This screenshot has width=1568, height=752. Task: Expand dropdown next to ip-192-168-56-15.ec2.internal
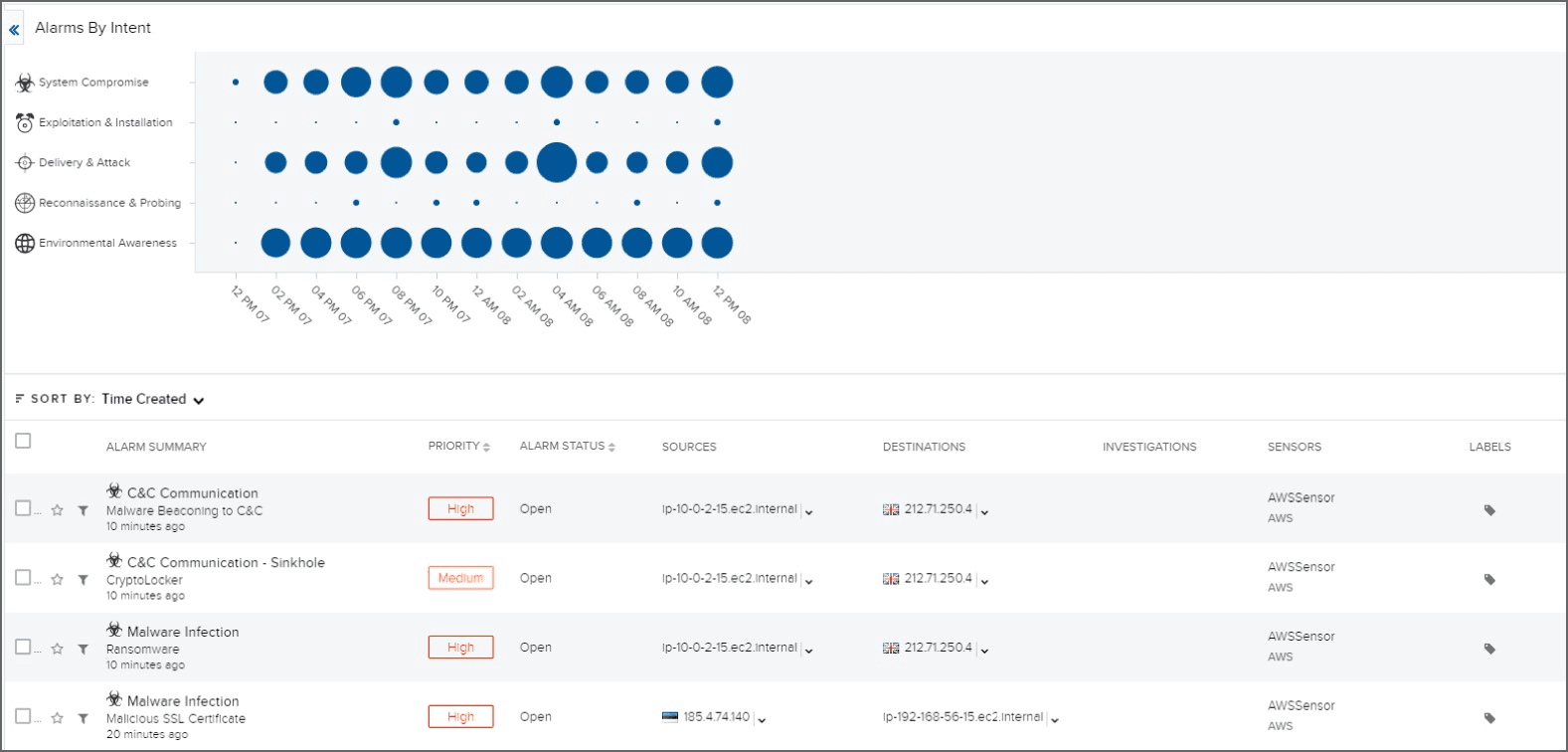tap(1055, 720)
